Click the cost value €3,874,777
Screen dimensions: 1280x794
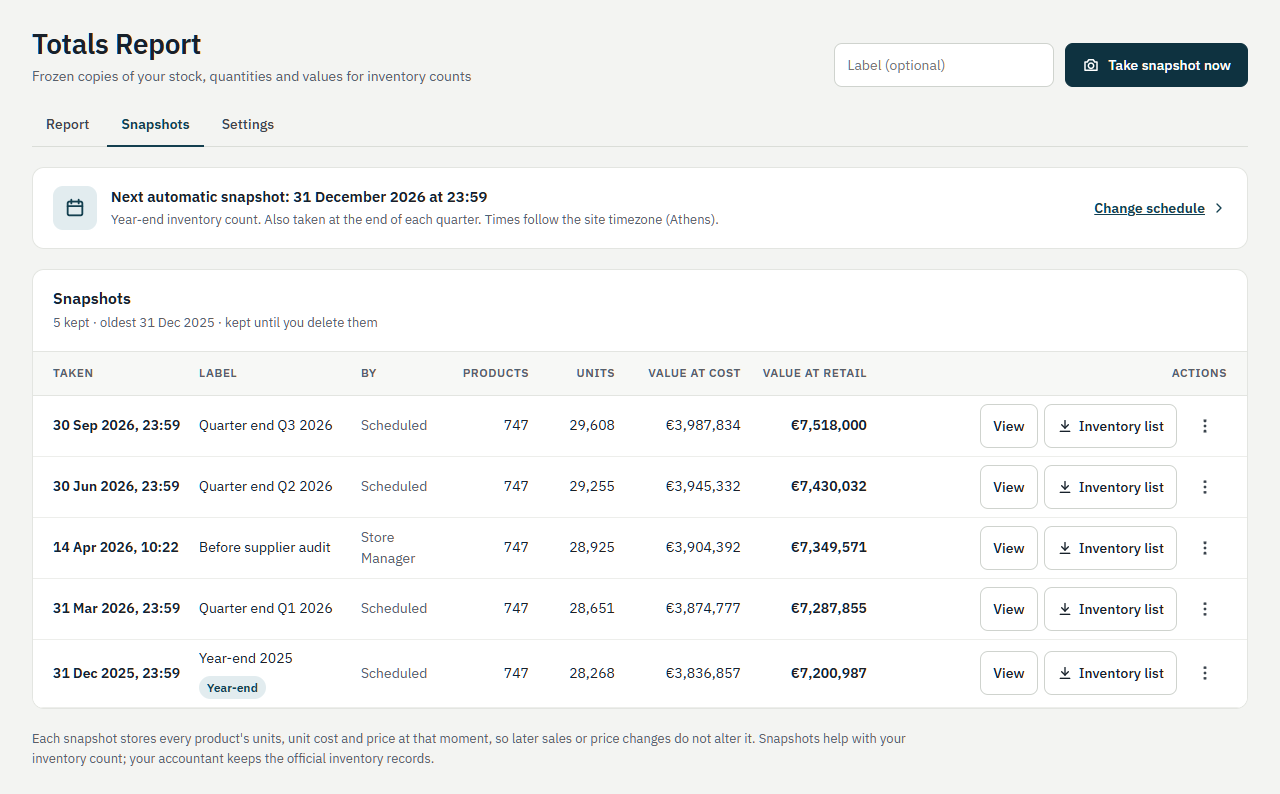(703, 608)
